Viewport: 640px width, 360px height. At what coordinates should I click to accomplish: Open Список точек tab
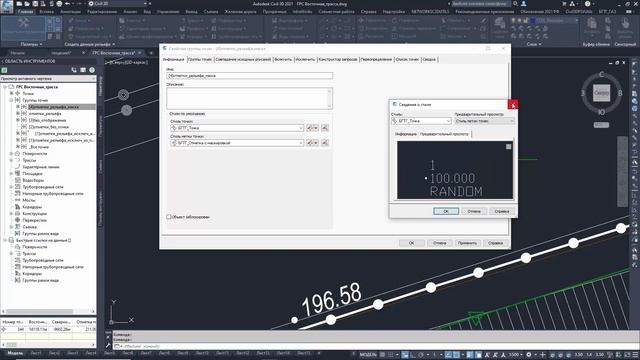[407, 60]
